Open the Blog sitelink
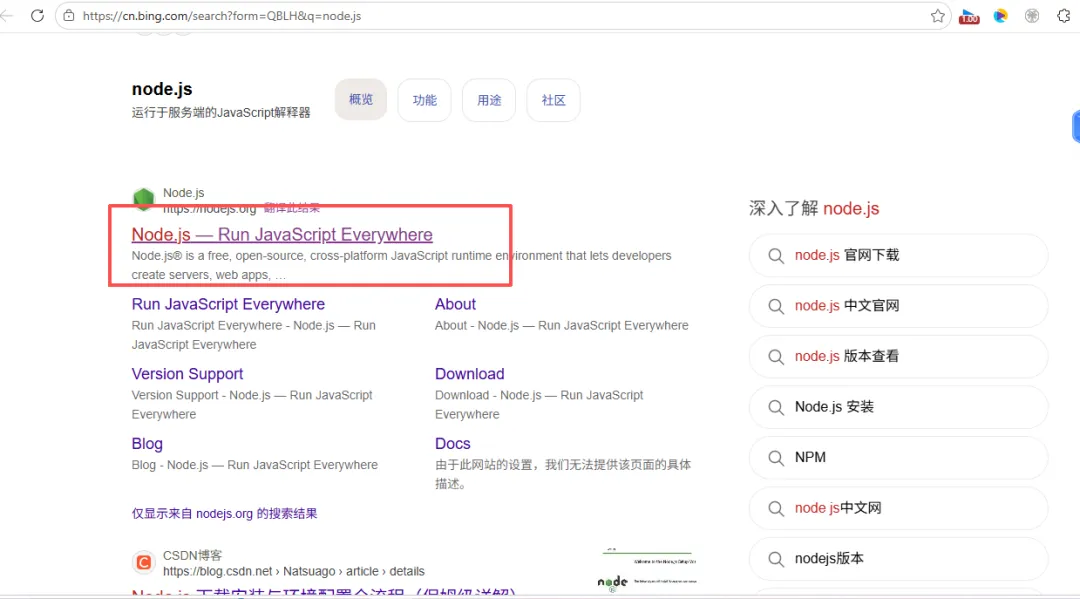 coord(147,443)
